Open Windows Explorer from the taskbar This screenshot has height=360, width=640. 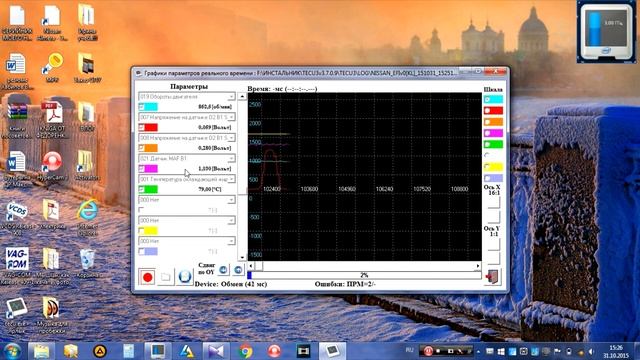point(41,351)
